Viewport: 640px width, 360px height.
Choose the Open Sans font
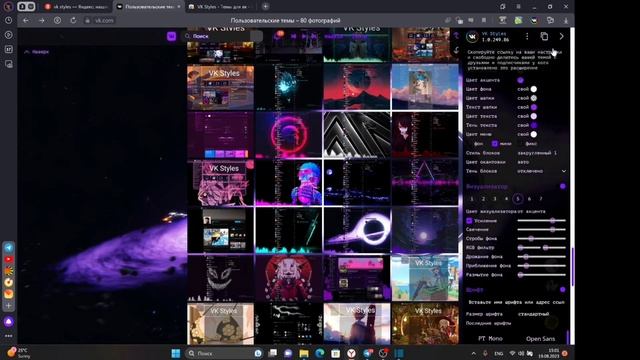click(x=540, y=338)
